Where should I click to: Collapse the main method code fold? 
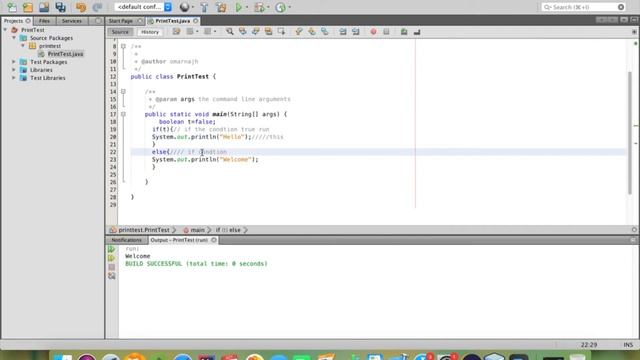pyautogui.click(x=123, y=114)
